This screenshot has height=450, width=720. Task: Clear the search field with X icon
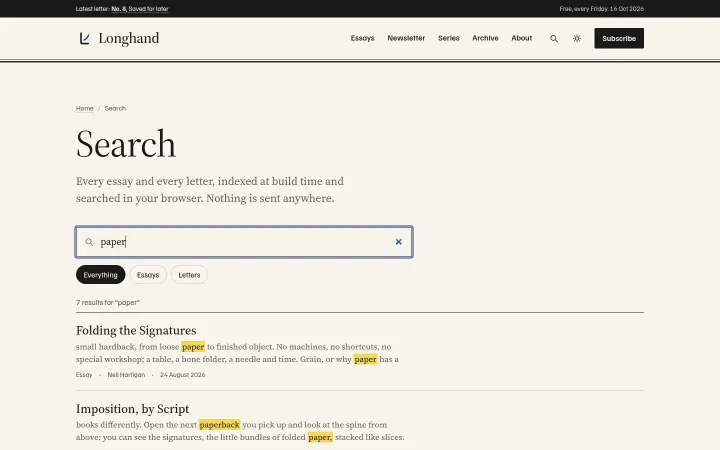point(399,242)
